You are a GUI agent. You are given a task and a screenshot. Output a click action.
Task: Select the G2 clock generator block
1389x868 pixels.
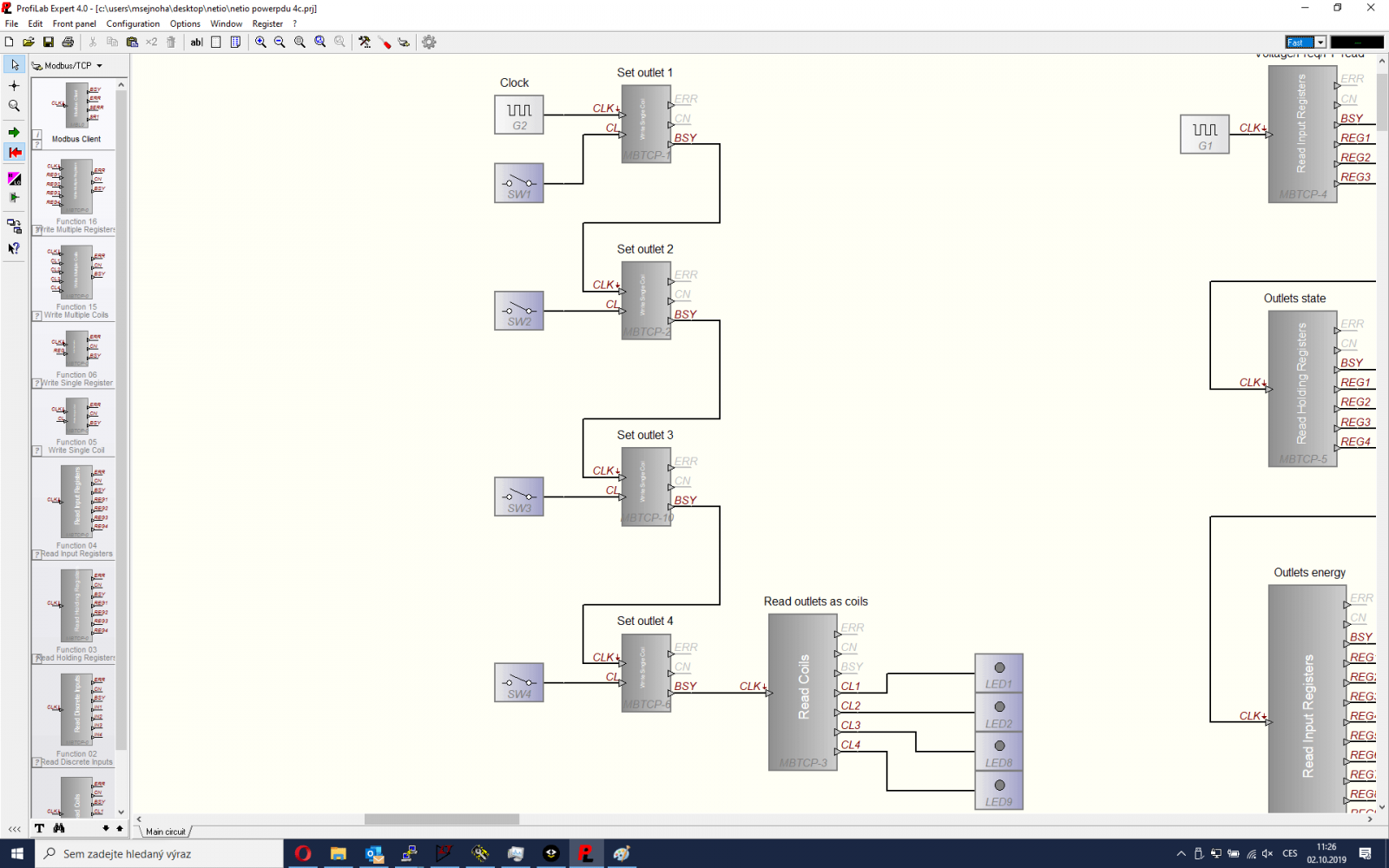pyautogui.click(x=519, y=115)
